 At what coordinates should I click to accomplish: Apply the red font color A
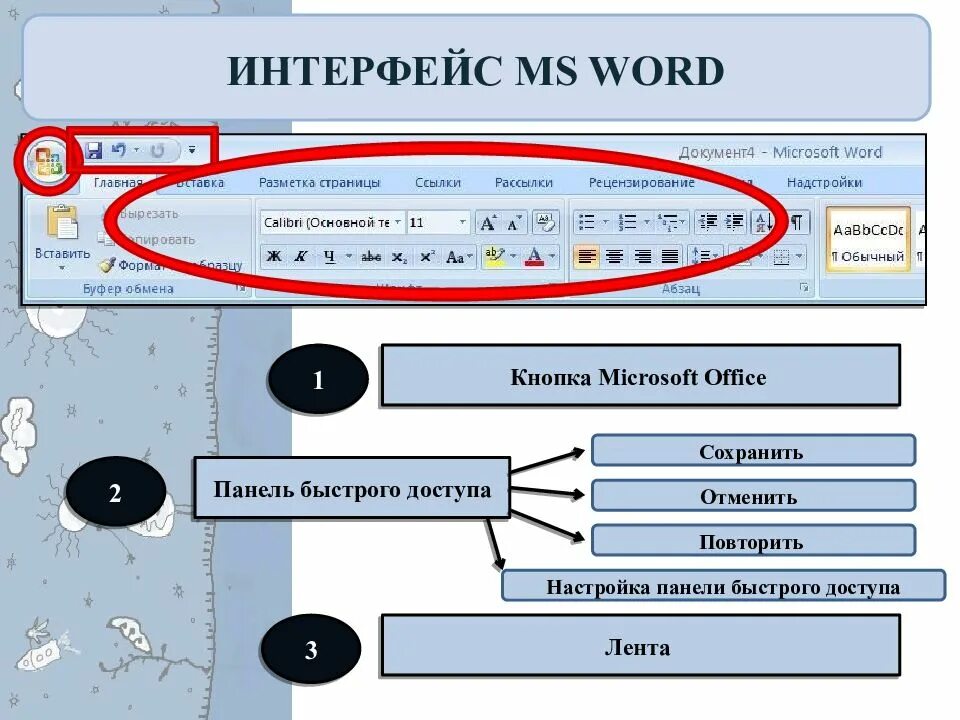[x=534, y=257]
